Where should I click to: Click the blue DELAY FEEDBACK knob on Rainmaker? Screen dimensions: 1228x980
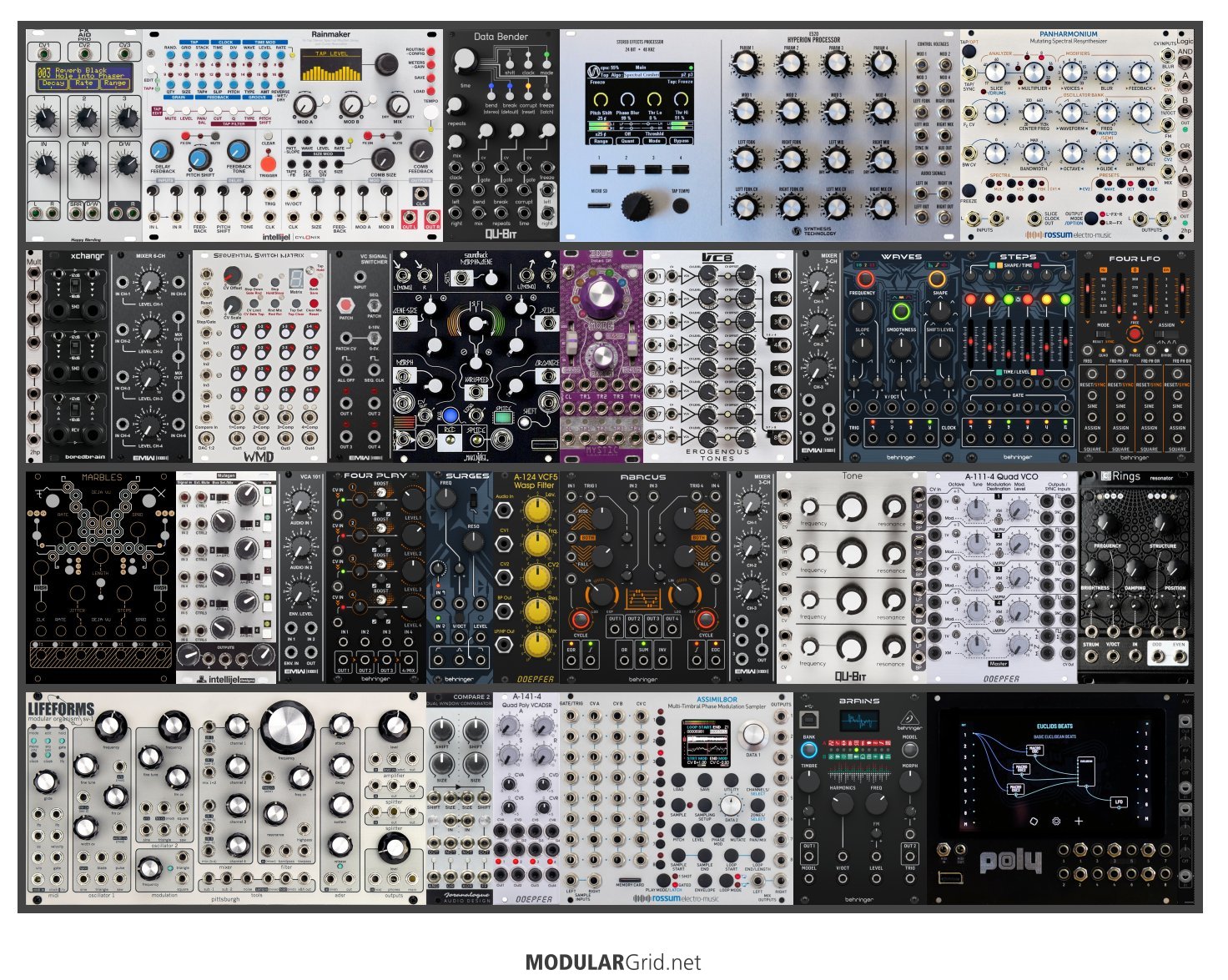click(x=163, y=151)
